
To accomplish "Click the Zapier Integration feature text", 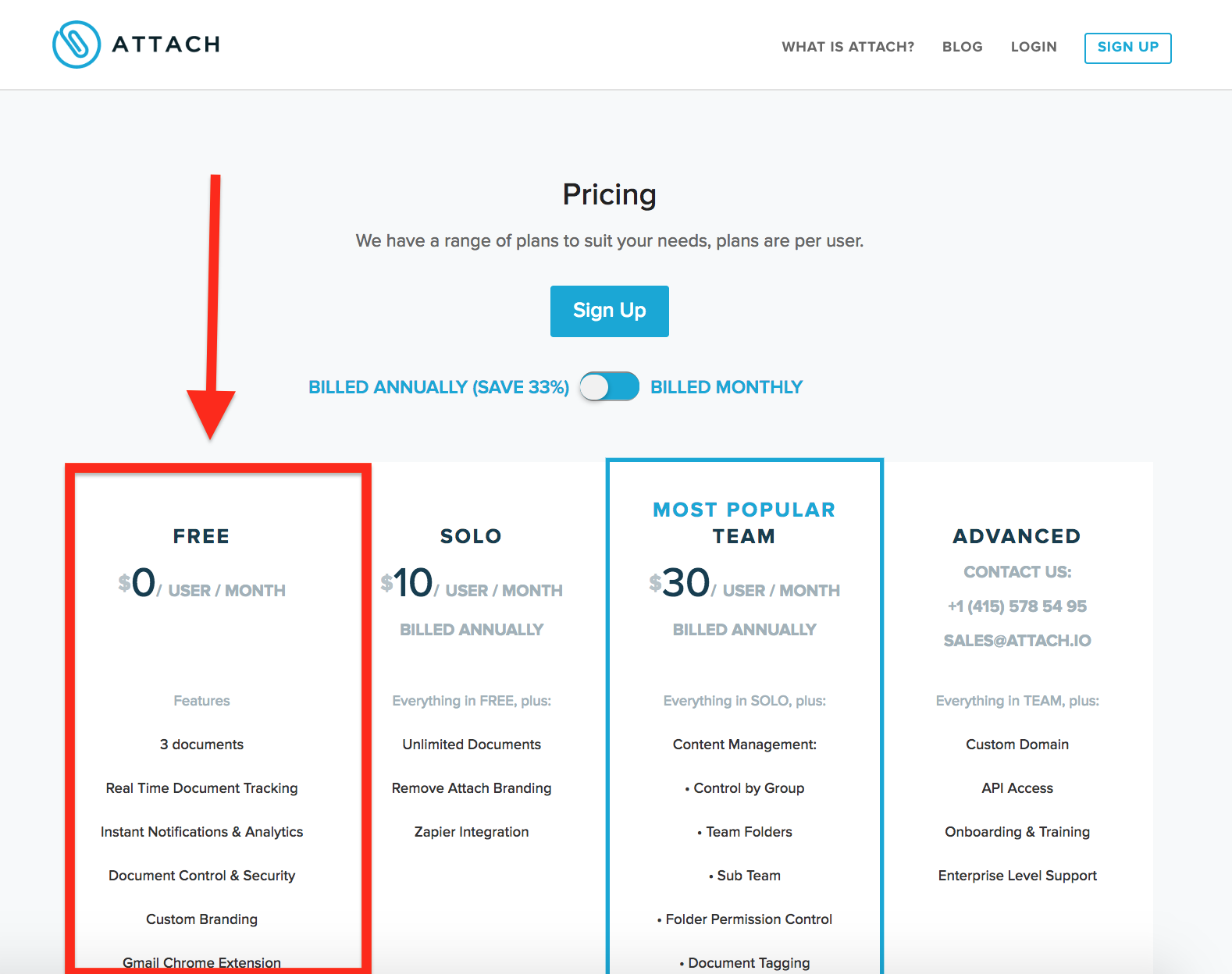I will (472, 832).
